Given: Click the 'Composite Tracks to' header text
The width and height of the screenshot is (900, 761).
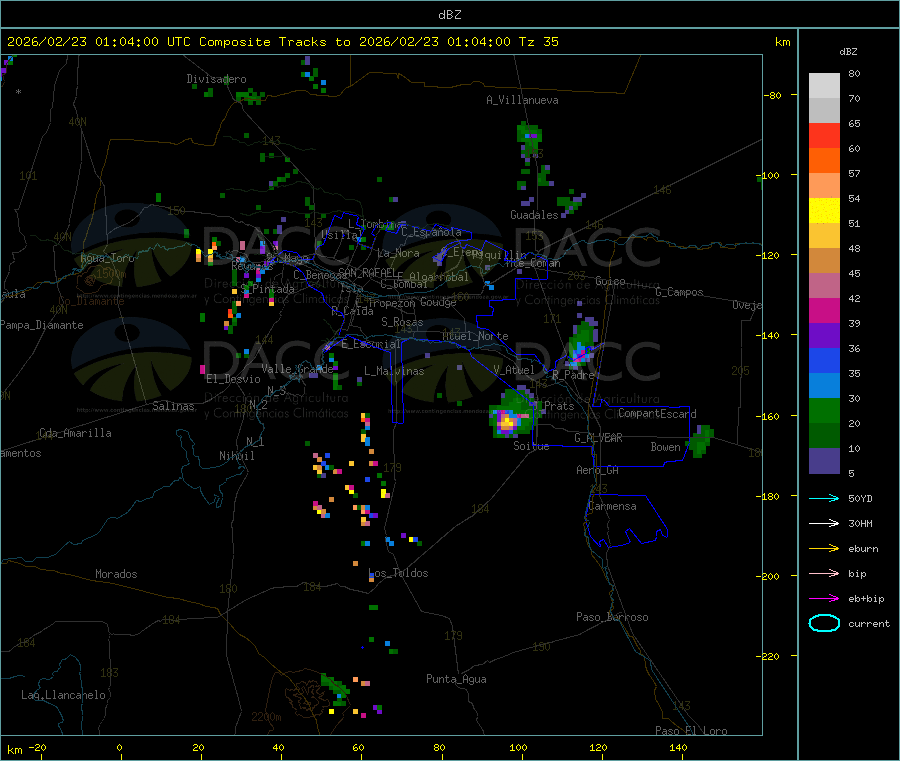Looking at the screenshot, I should [x=274, y=42].
